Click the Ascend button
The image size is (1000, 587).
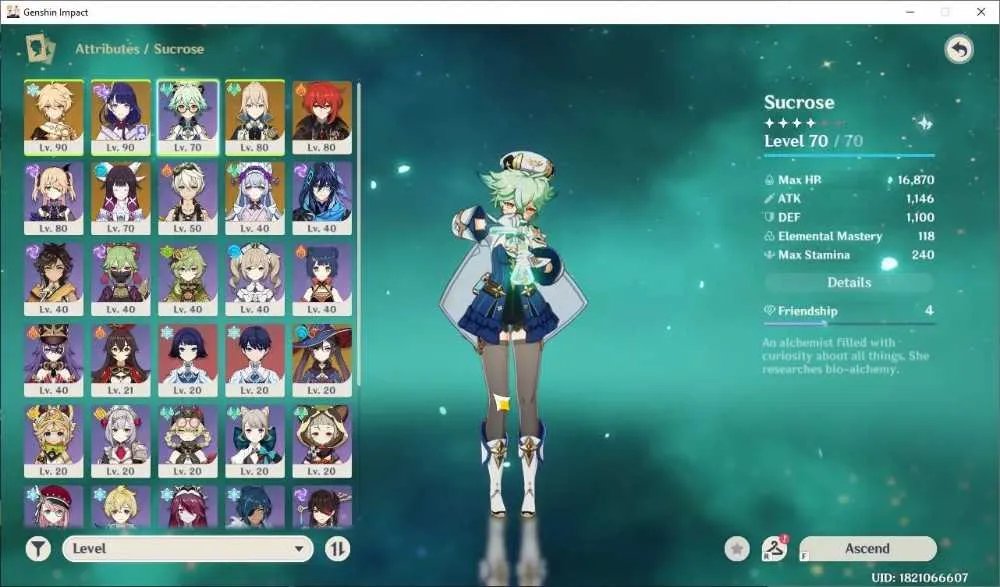(867, 549)
